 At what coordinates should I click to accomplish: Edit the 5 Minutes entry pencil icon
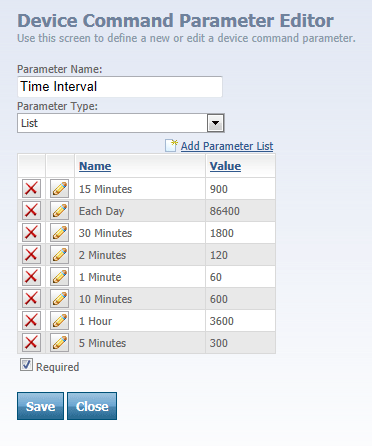pos(60,343)
